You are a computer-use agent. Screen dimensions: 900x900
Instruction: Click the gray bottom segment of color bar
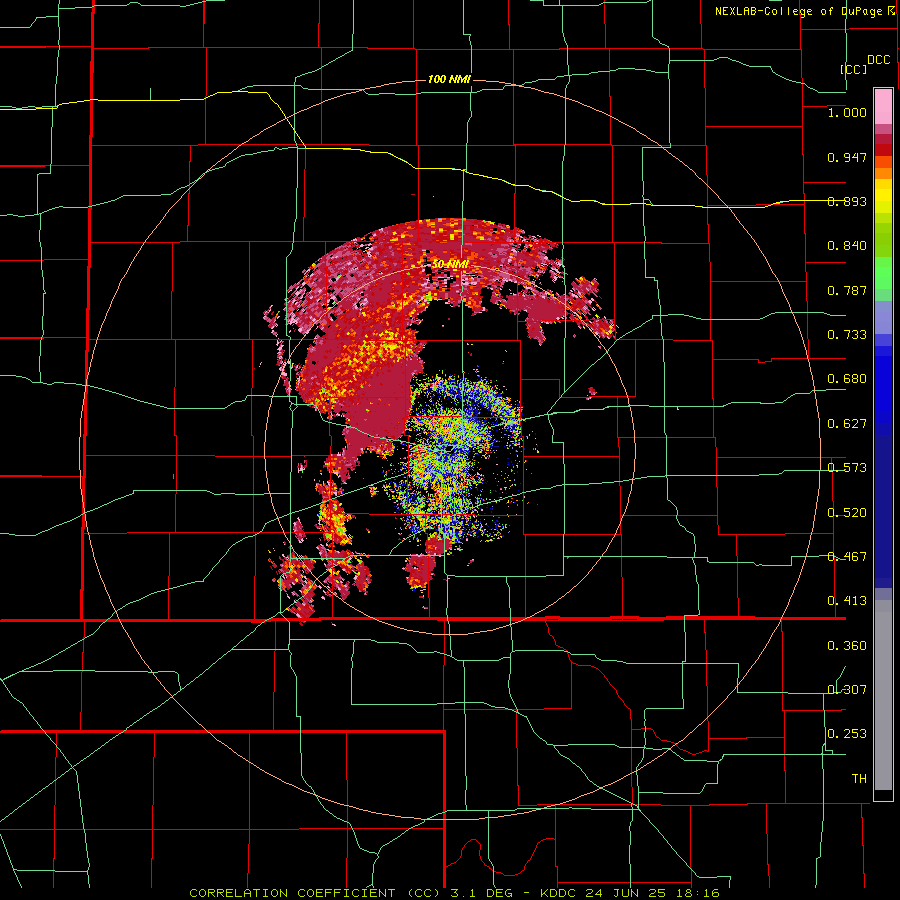coord(883,695)
